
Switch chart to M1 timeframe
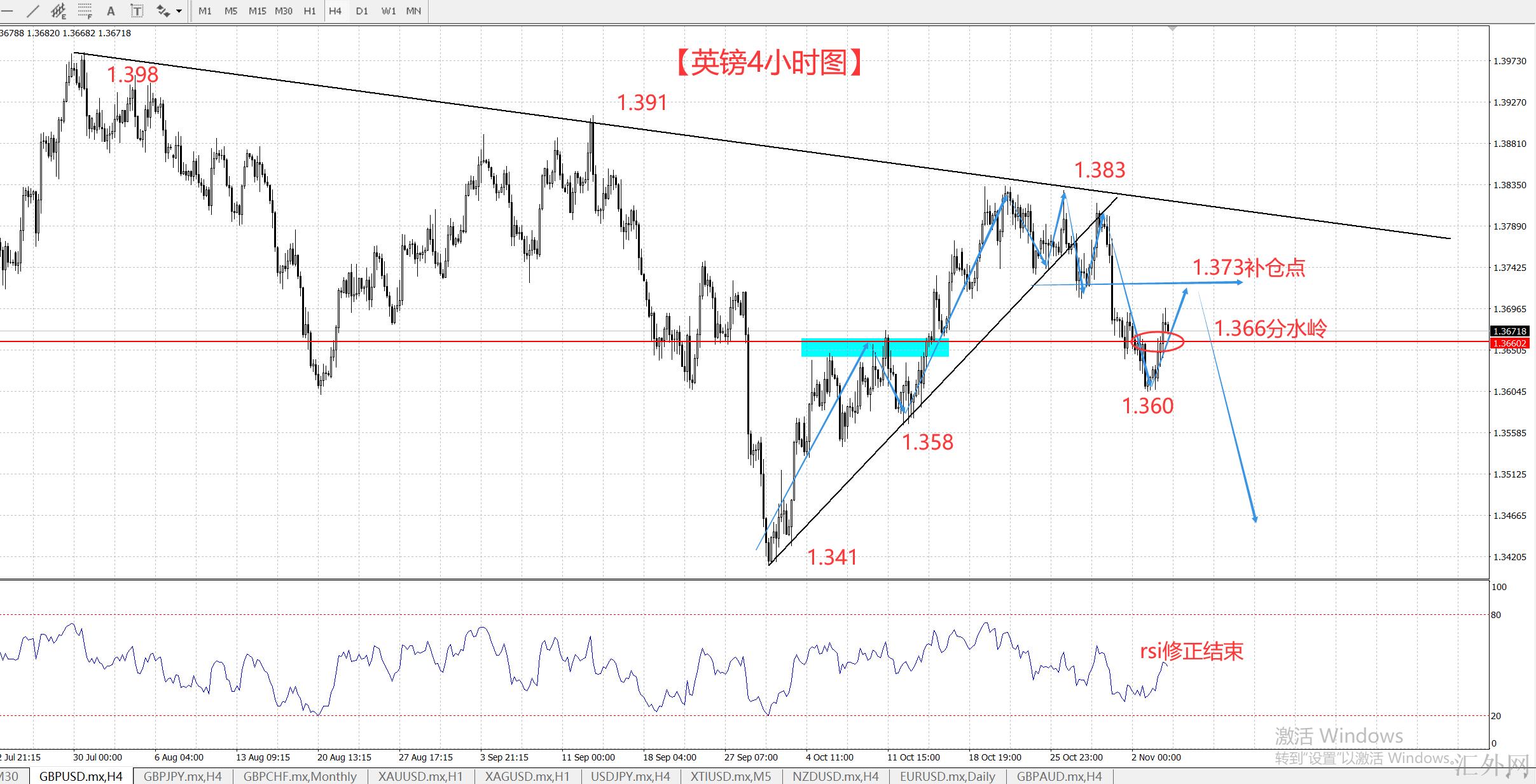tap(205, 11)
